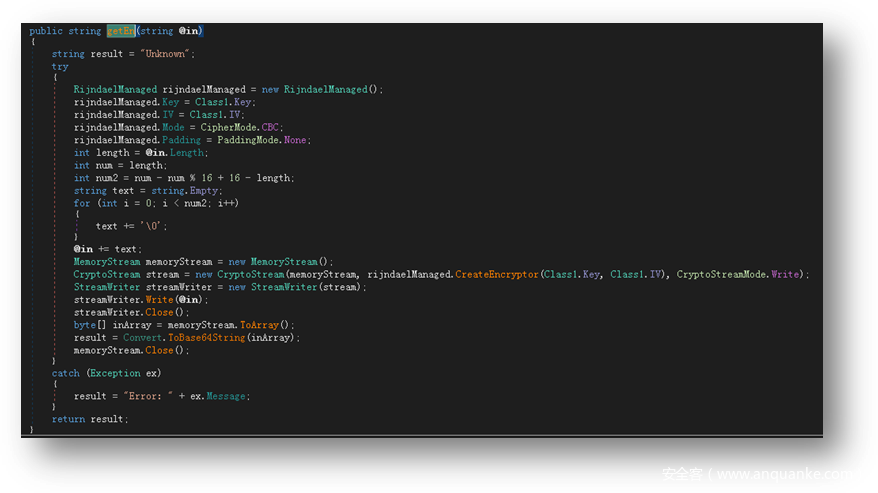Viewport: 878px width, 493px height.
Task: Click memoryStream.Close method call
Action: pos(159,351)
